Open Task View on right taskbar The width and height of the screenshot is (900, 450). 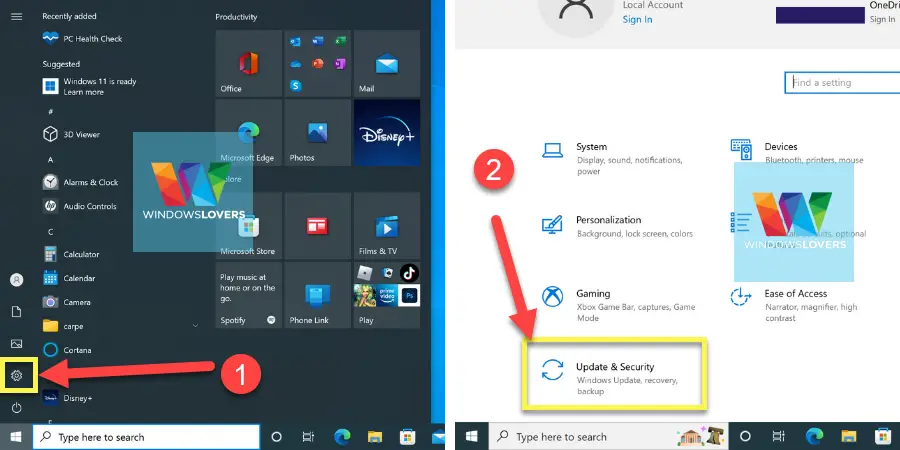778,437
